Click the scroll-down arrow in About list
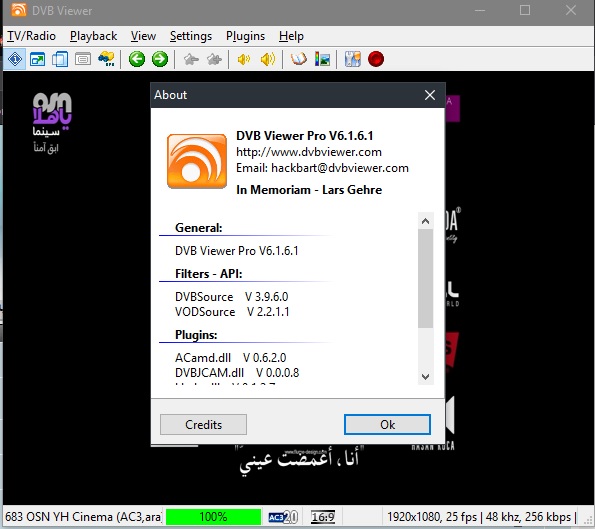Viewport: 595px width, 529px height. [425, 376]
